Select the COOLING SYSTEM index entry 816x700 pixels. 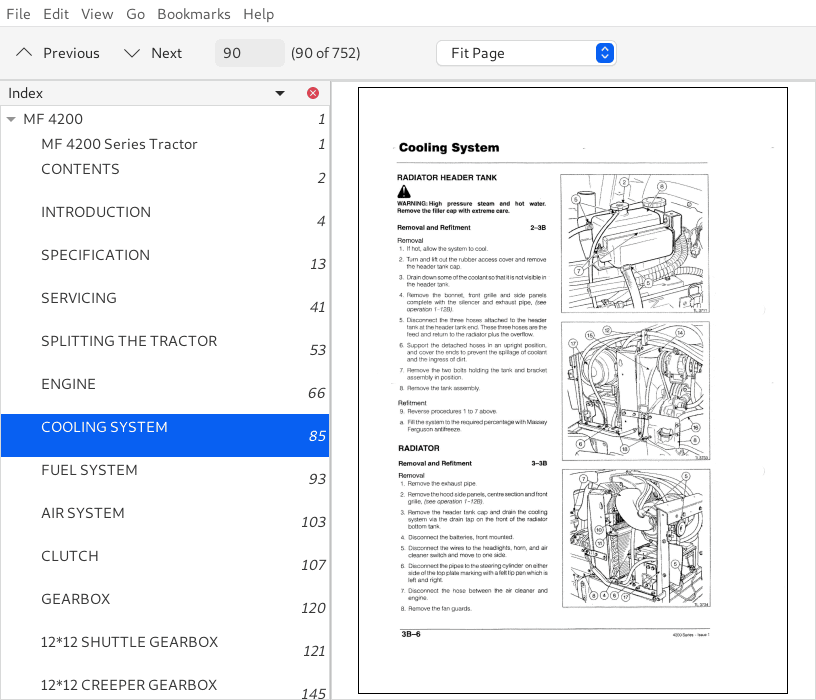coord(104,427)
